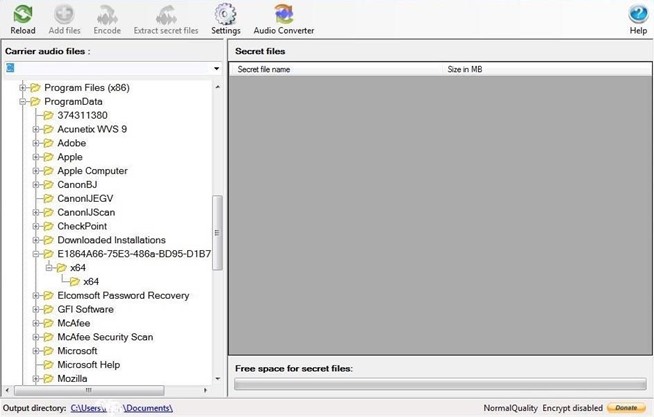The image size is (654, 417).
Task: Click the Encode toolbar icon
Action: click(x=107, y=14)
